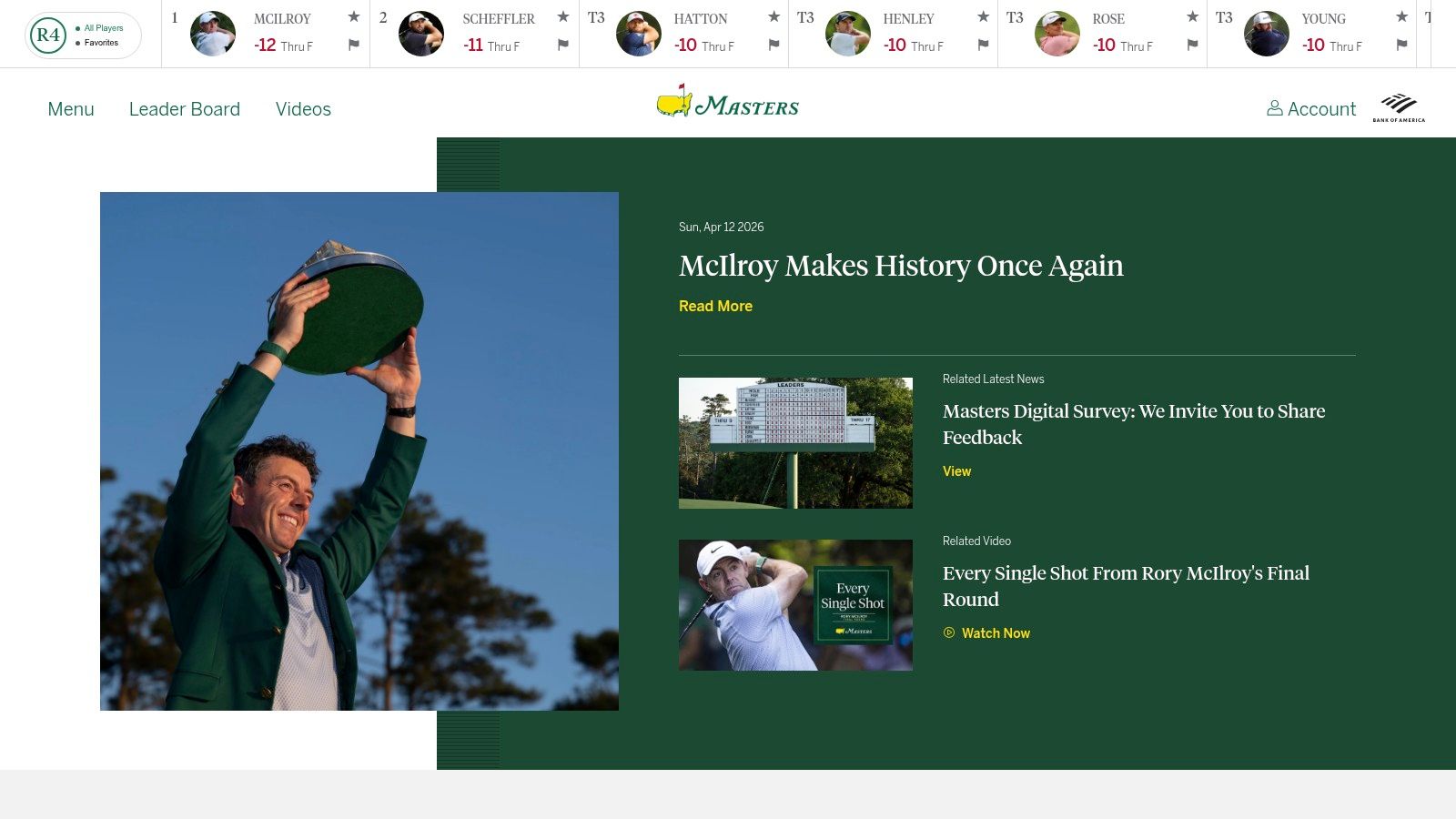The height and width of the screenshot is (819, 1456).
Task: Favorite McIlroy with the star icon
Action: [x=354, y=16]
